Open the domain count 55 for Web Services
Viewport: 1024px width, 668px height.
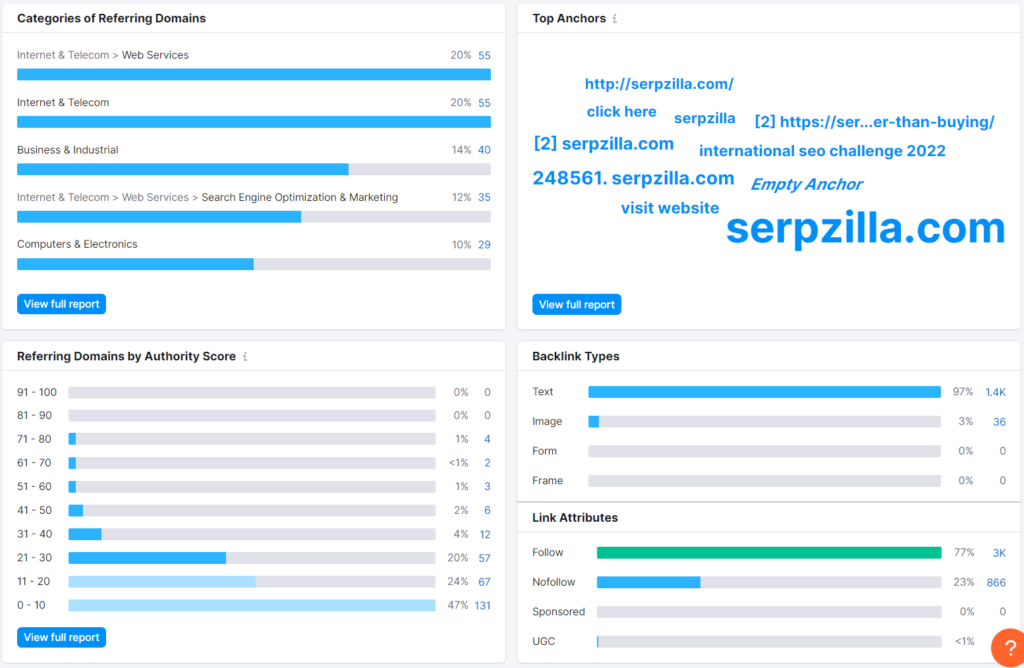click(484, 56)
